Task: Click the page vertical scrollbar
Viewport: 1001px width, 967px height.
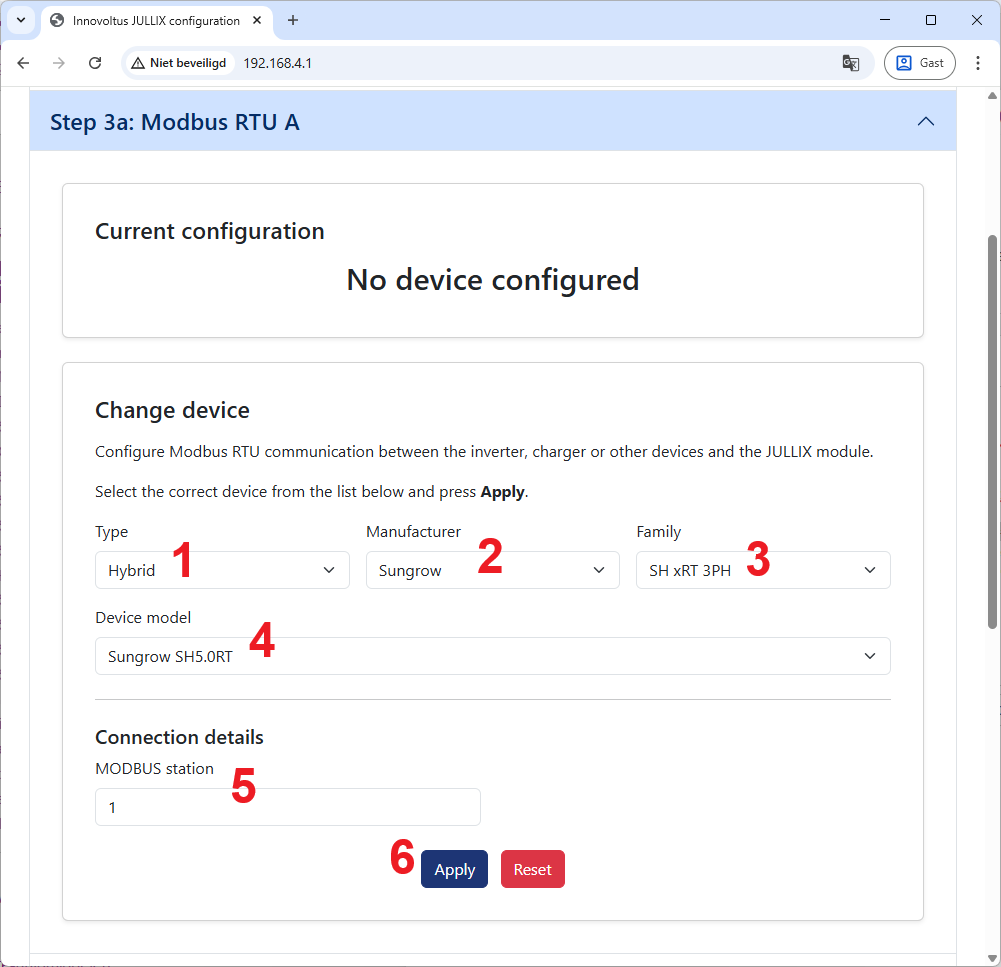Action: coord(992,430)
